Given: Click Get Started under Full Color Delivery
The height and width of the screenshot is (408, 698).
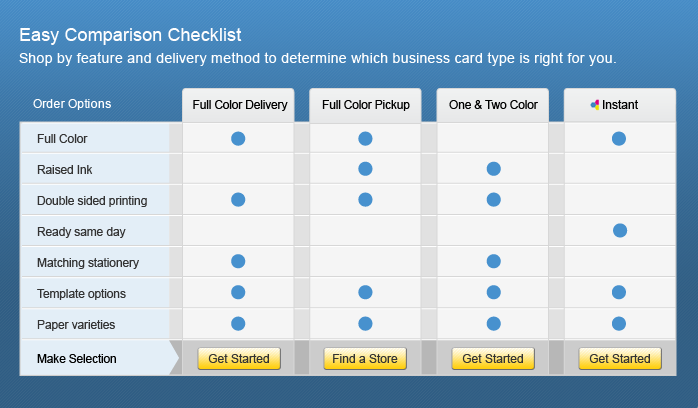Looking at the screenshot, I should click(x=239, y=359).
